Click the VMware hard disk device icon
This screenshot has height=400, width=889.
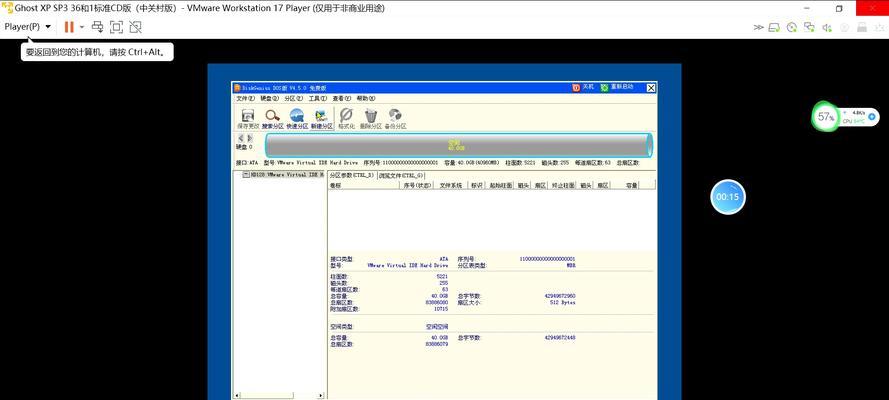(775, 27)
